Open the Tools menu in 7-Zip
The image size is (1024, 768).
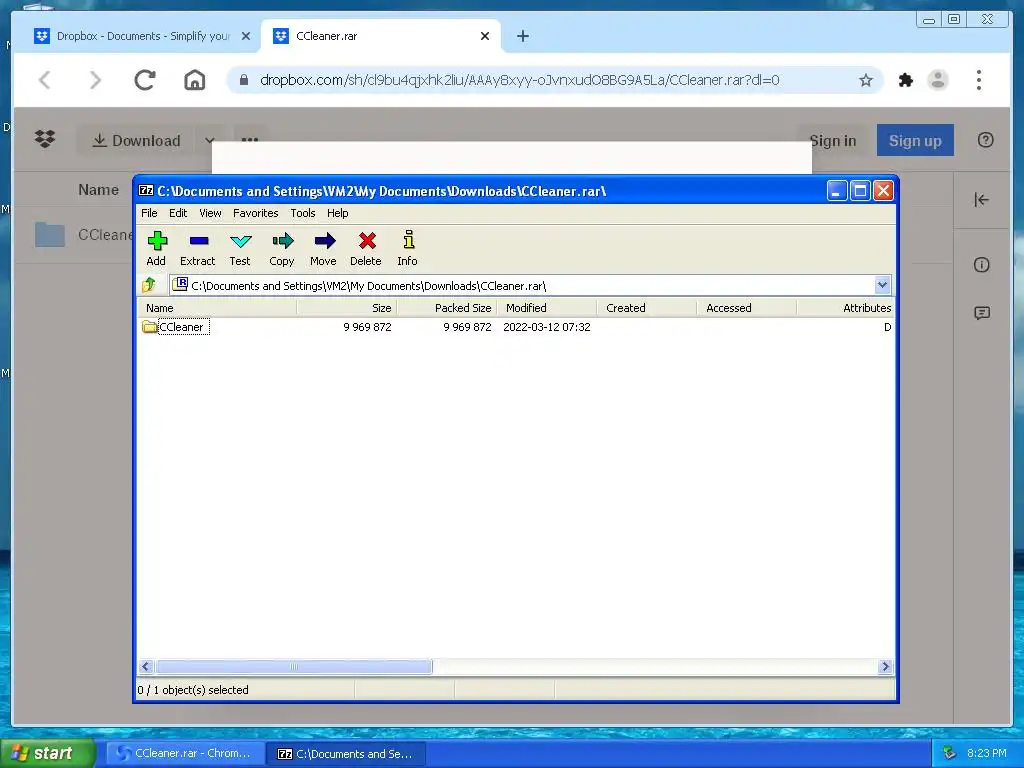point(303,213)
